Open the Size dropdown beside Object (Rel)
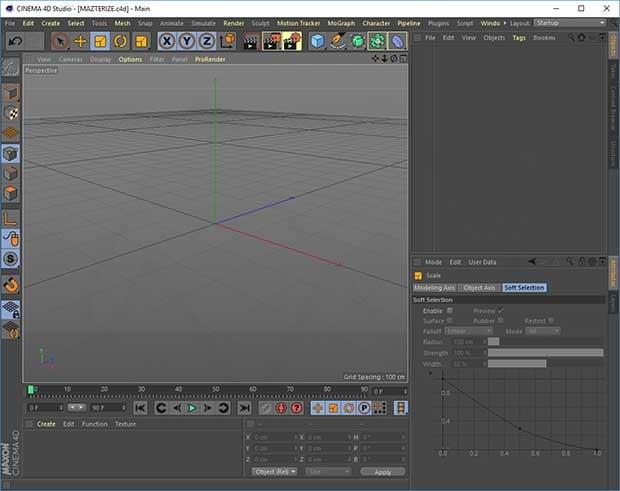620x491 pixels. tap(328, 472)
